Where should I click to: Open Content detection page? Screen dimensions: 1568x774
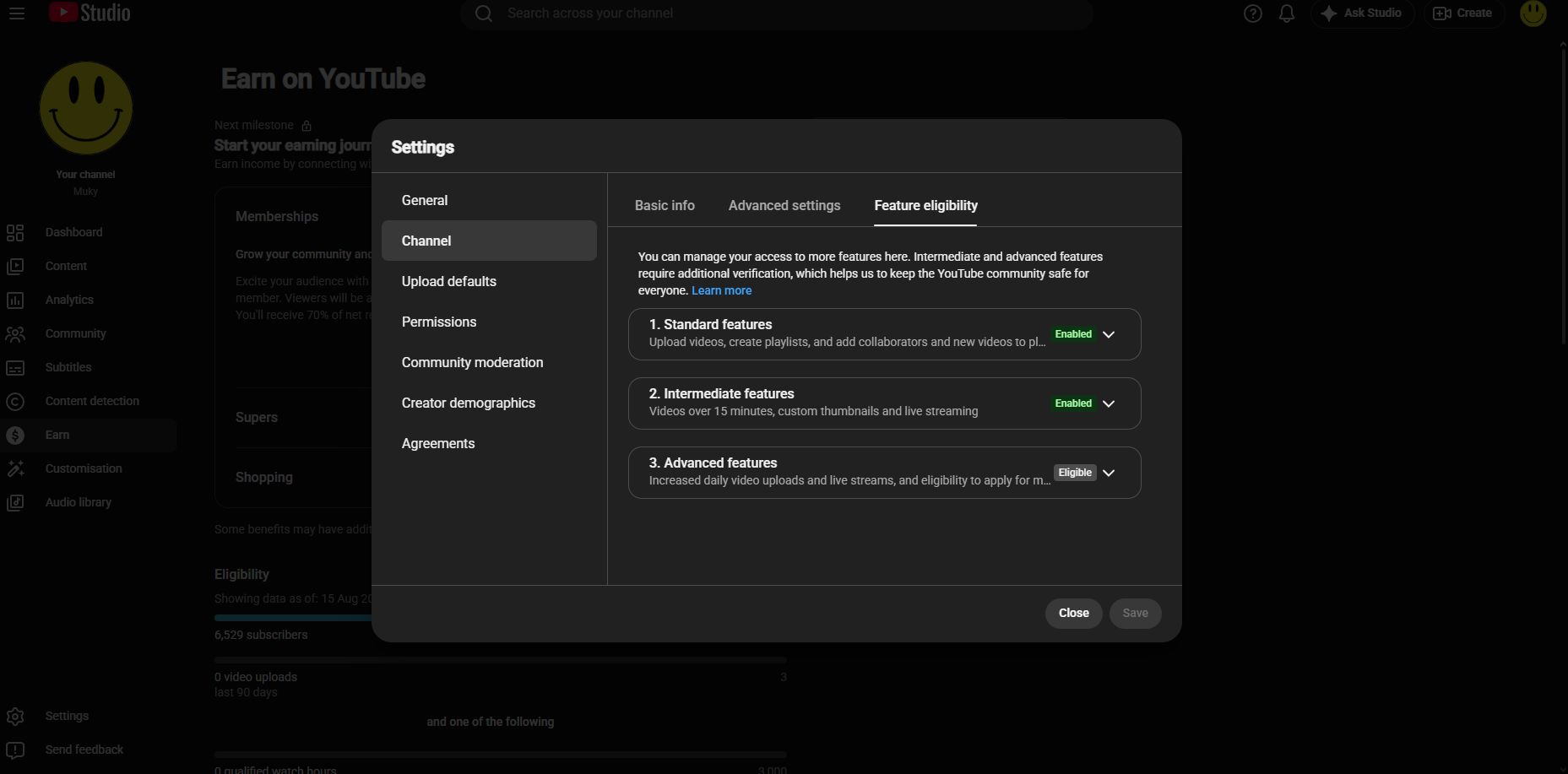(x=92, y=401)
